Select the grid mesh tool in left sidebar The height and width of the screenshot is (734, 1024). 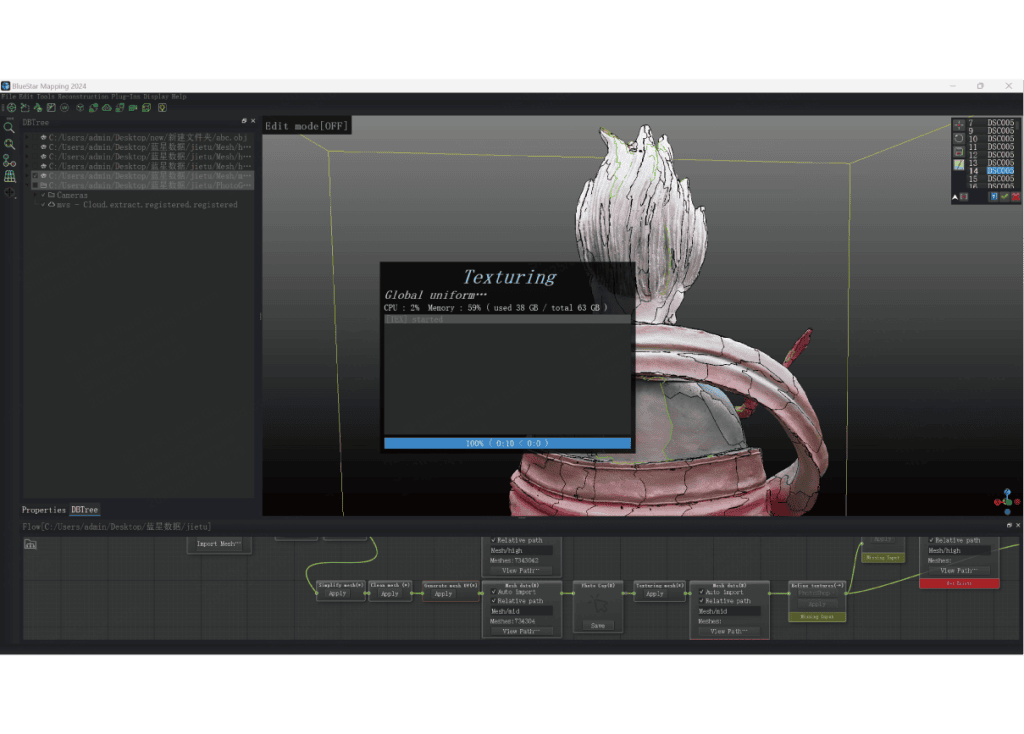pos(10,176)
